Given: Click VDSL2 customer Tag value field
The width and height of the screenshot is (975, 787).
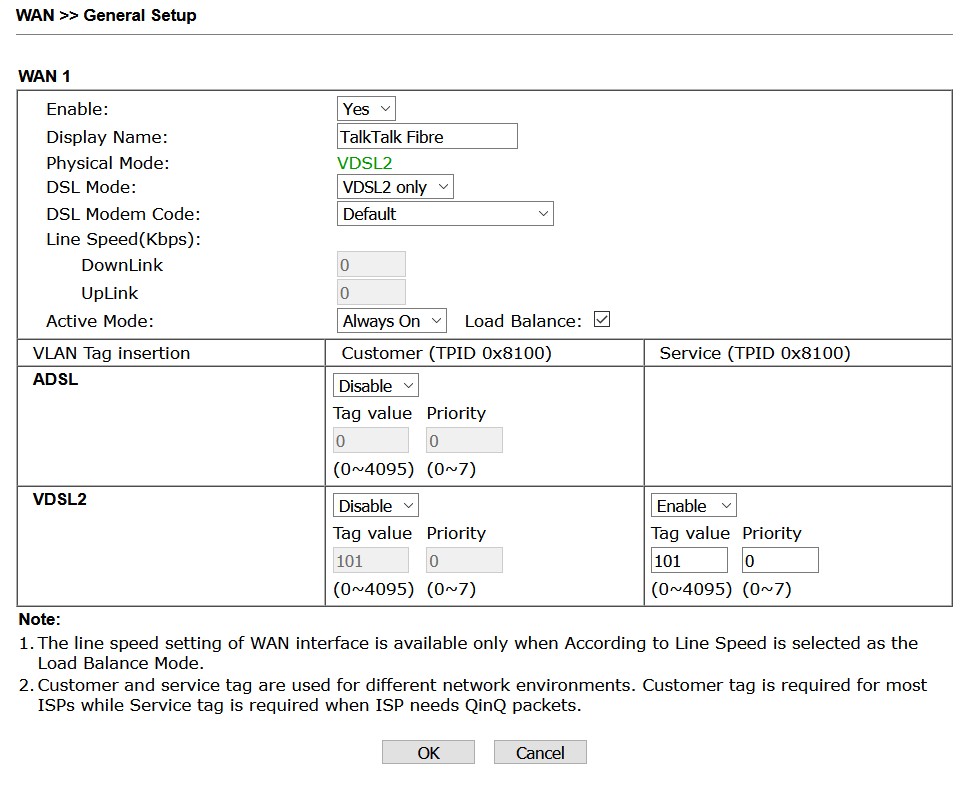Looking at the screenshot, I should coord(370,561).
